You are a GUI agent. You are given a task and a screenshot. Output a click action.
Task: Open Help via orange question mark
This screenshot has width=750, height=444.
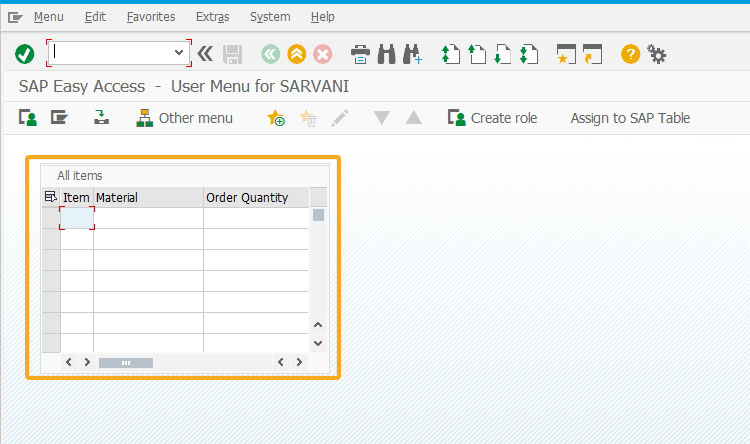click(630, 54)
